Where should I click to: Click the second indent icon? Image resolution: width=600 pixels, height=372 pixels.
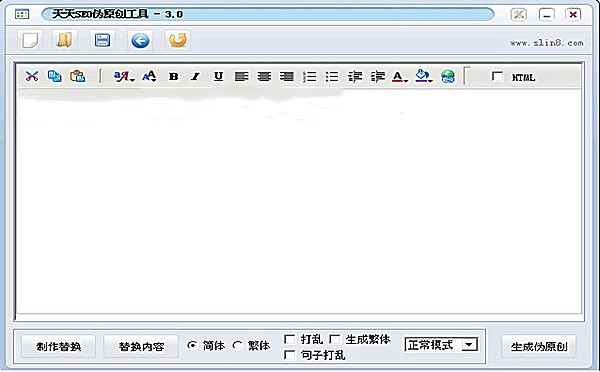coord(378,77)
